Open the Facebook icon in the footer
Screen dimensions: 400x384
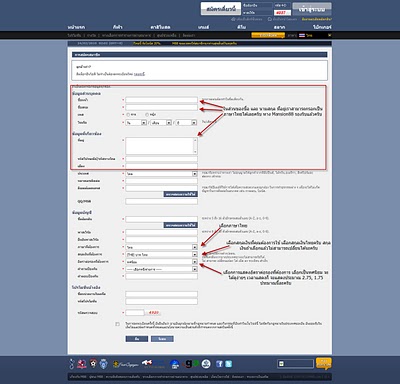click(x=219, y=364)
